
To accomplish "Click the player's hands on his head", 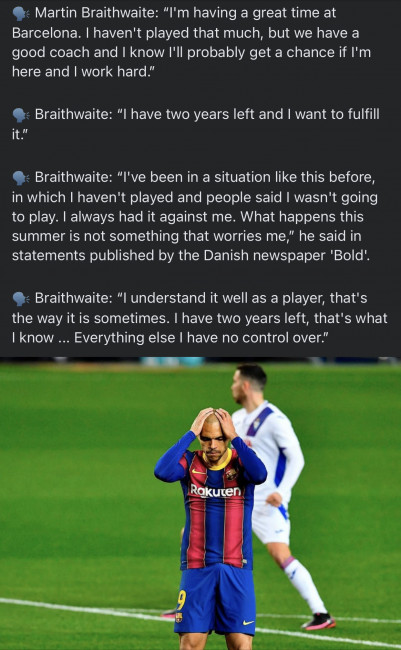I will 214,421.
